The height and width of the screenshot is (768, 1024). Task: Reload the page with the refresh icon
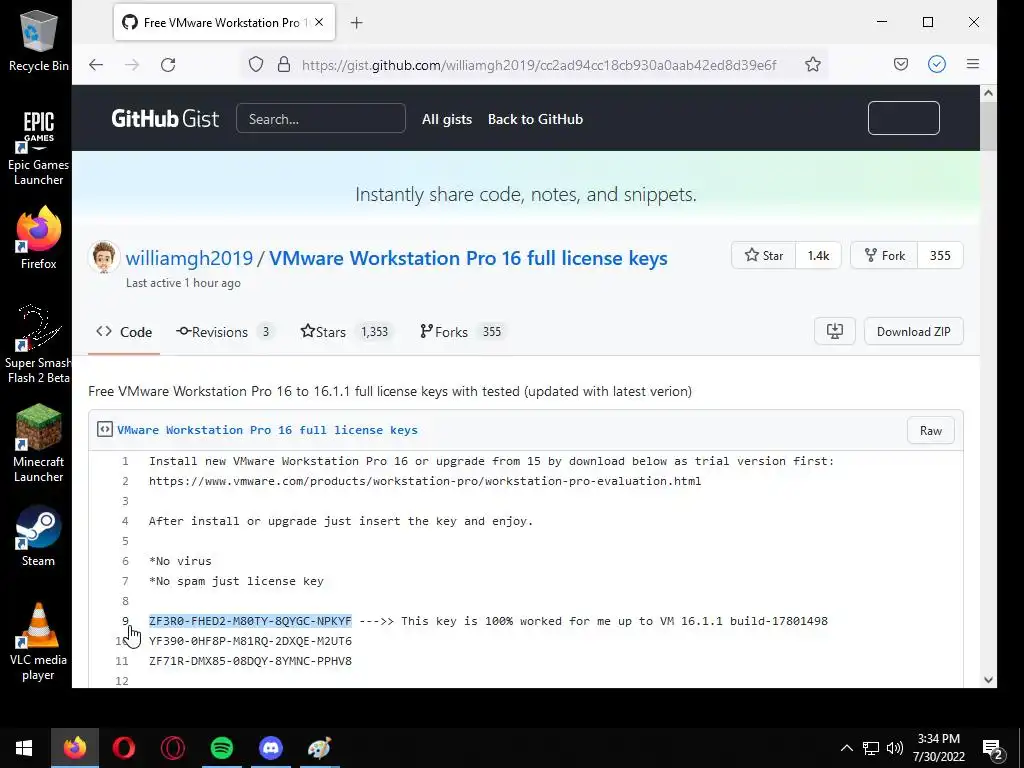(168, 65)
